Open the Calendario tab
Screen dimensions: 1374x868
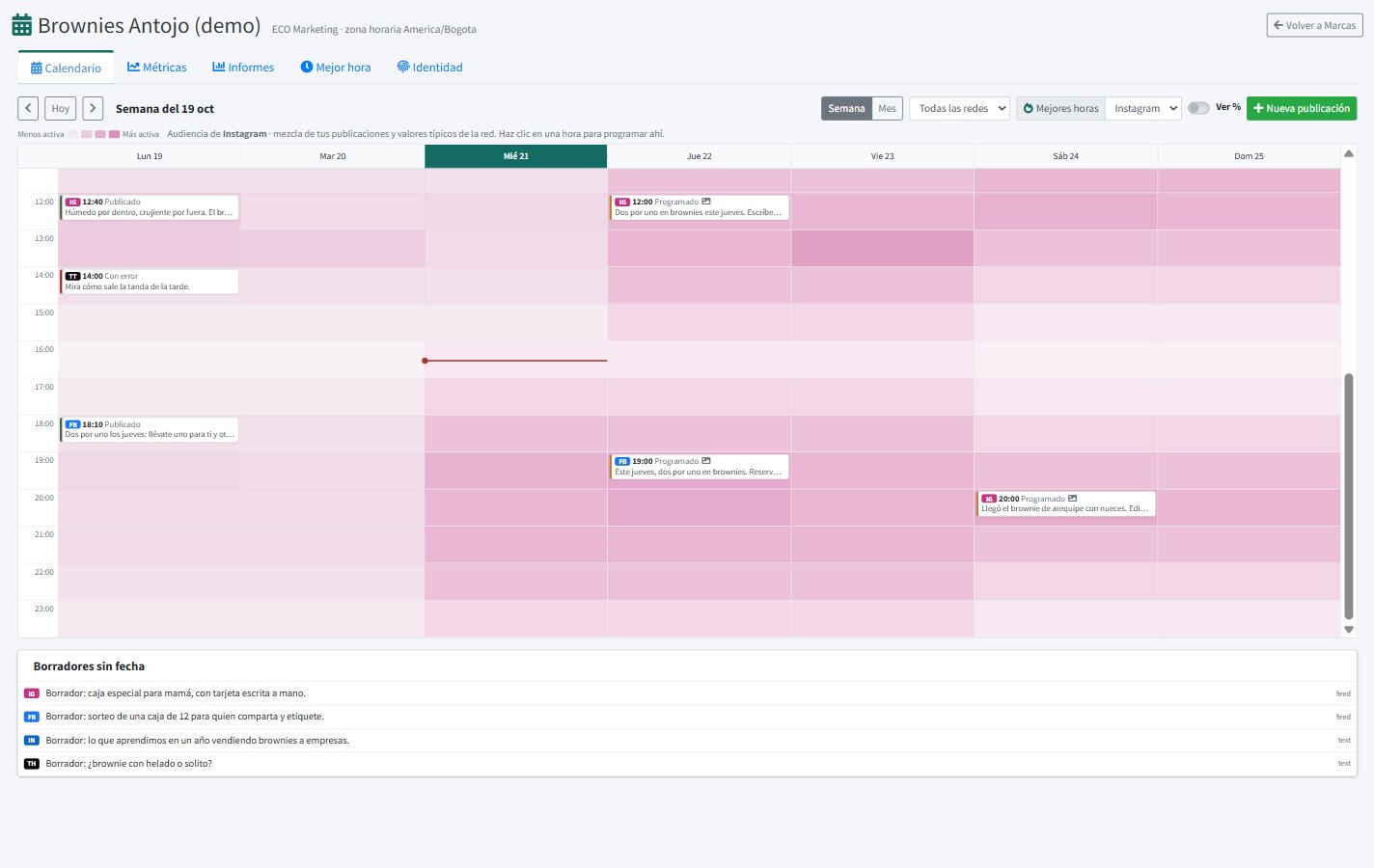[x=66, y=68]
